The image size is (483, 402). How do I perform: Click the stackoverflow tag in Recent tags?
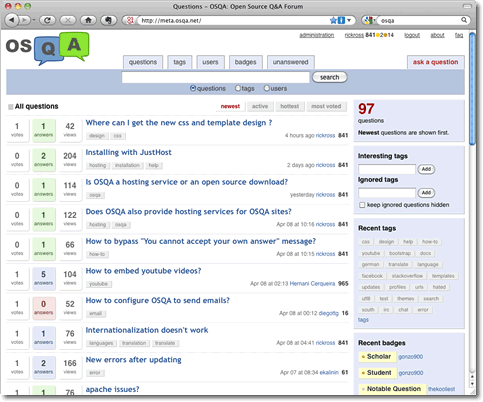(407, 276)
